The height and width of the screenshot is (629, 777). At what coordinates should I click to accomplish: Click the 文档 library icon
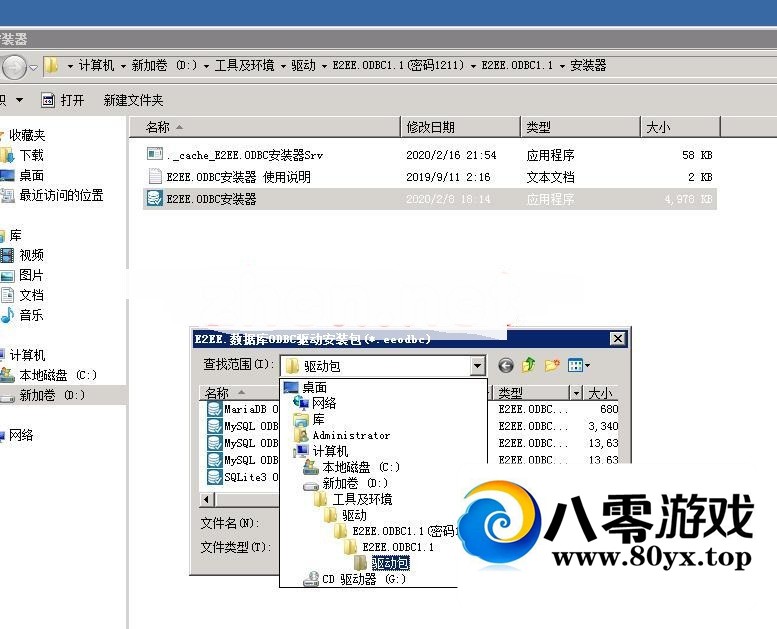coord(7,295)
